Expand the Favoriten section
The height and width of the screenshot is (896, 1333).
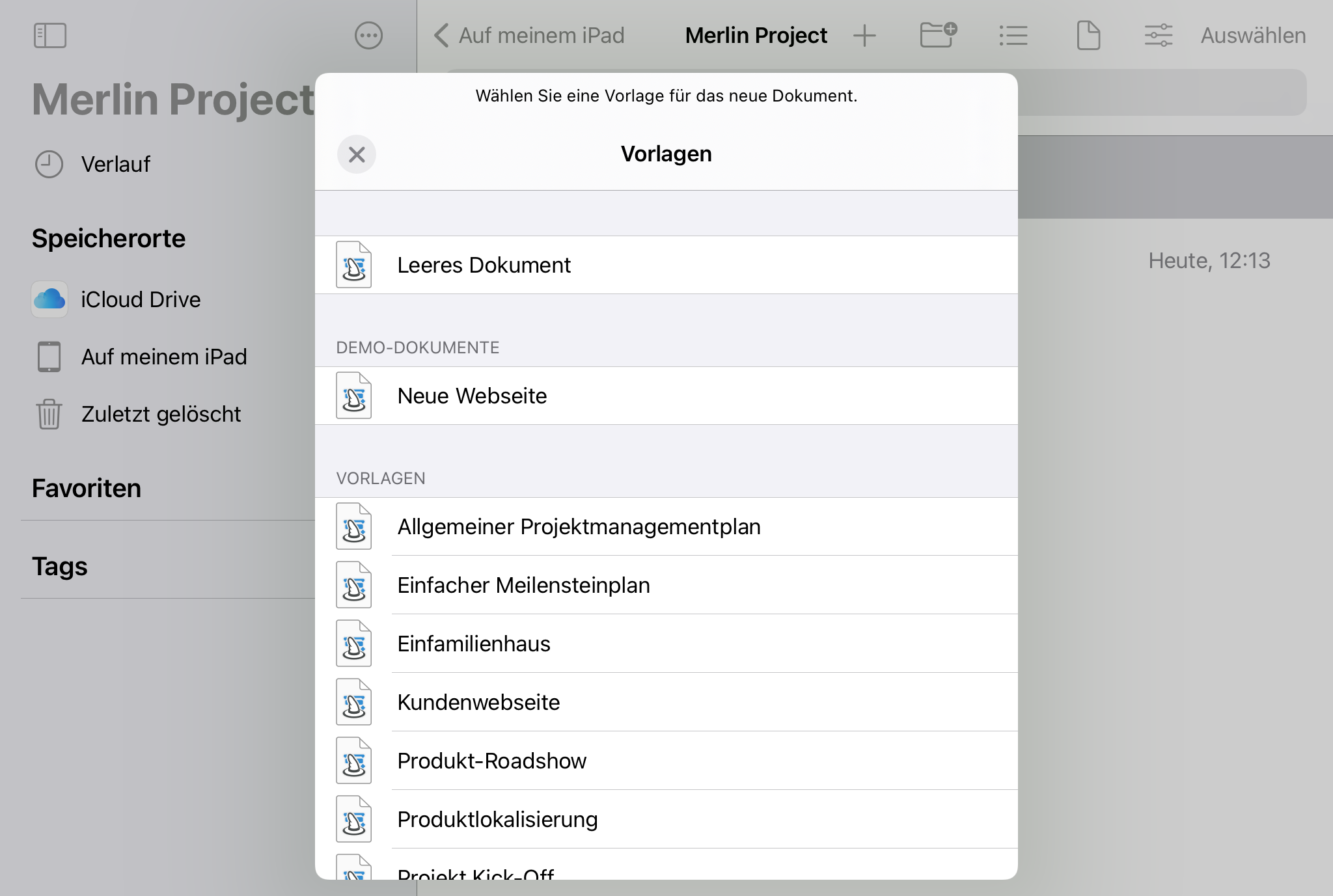click(87, 488)
